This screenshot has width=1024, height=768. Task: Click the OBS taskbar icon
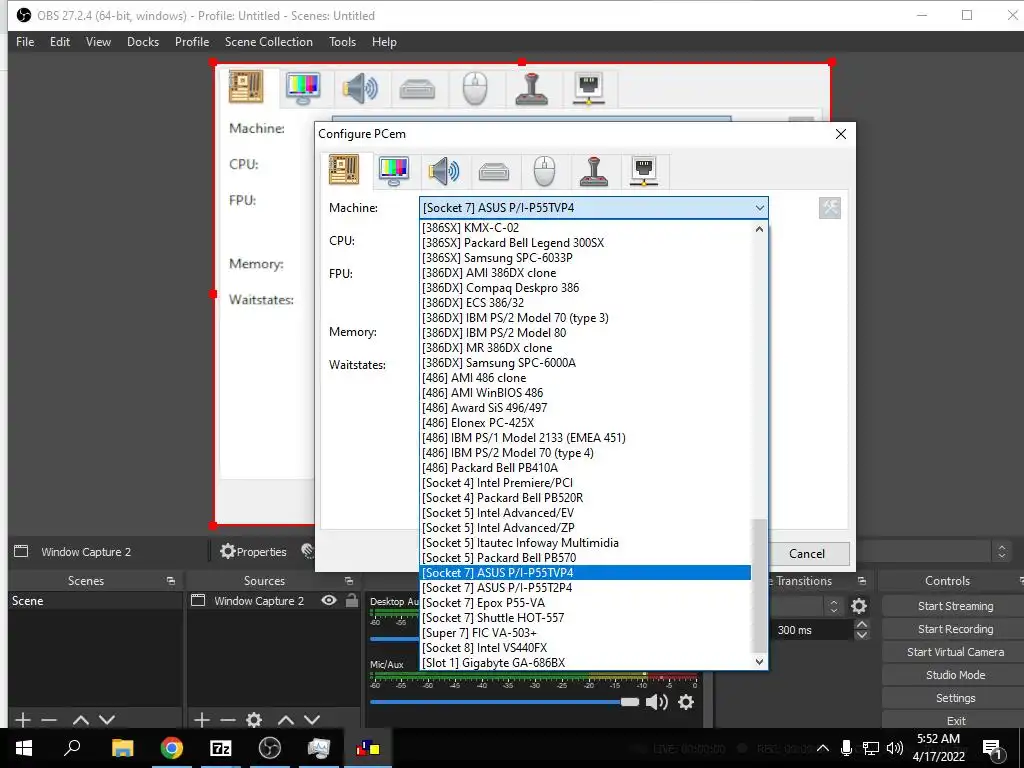(x=269, y=748)
